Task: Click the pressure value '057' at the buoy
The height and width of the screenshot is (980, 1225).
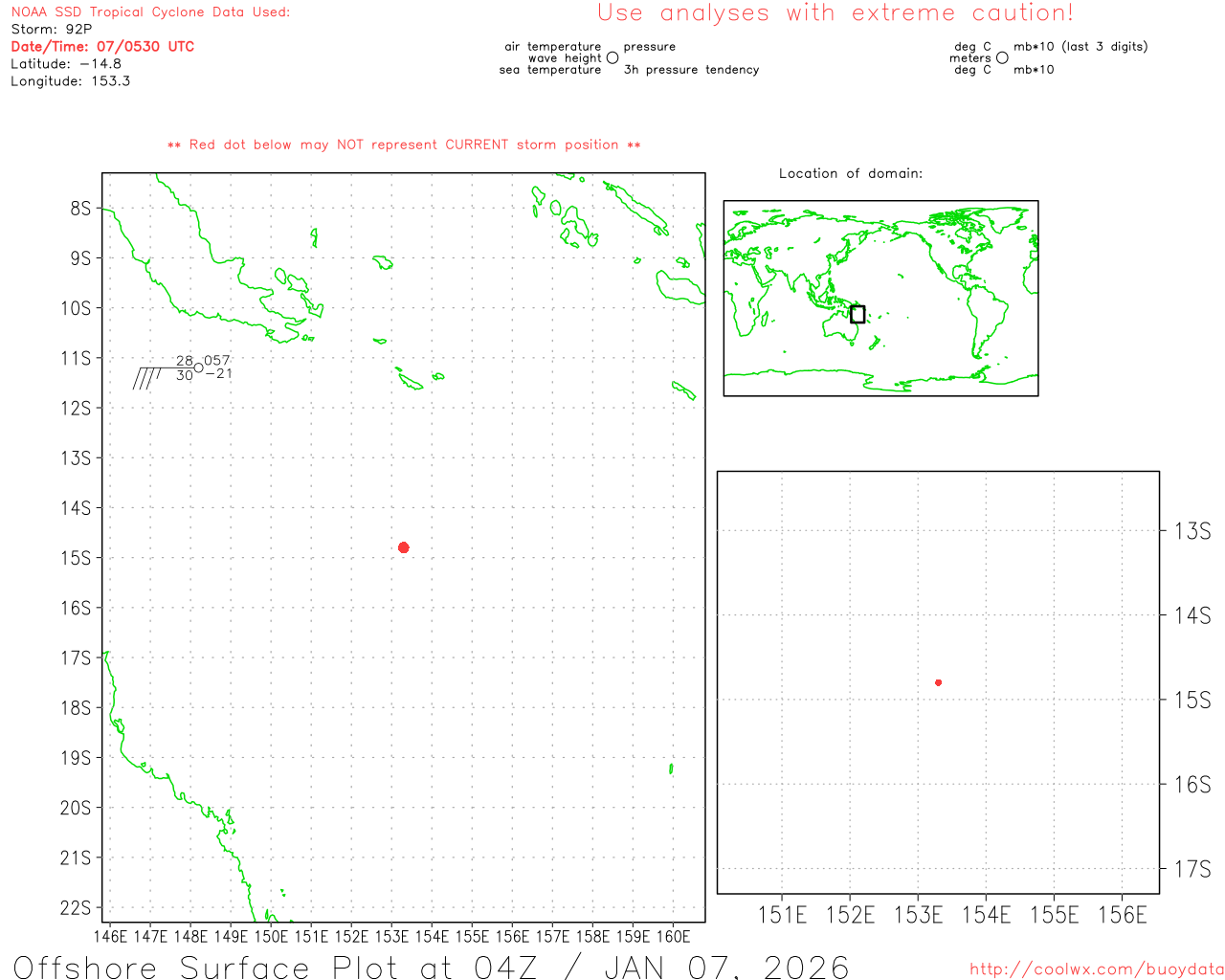Action: 217,361
